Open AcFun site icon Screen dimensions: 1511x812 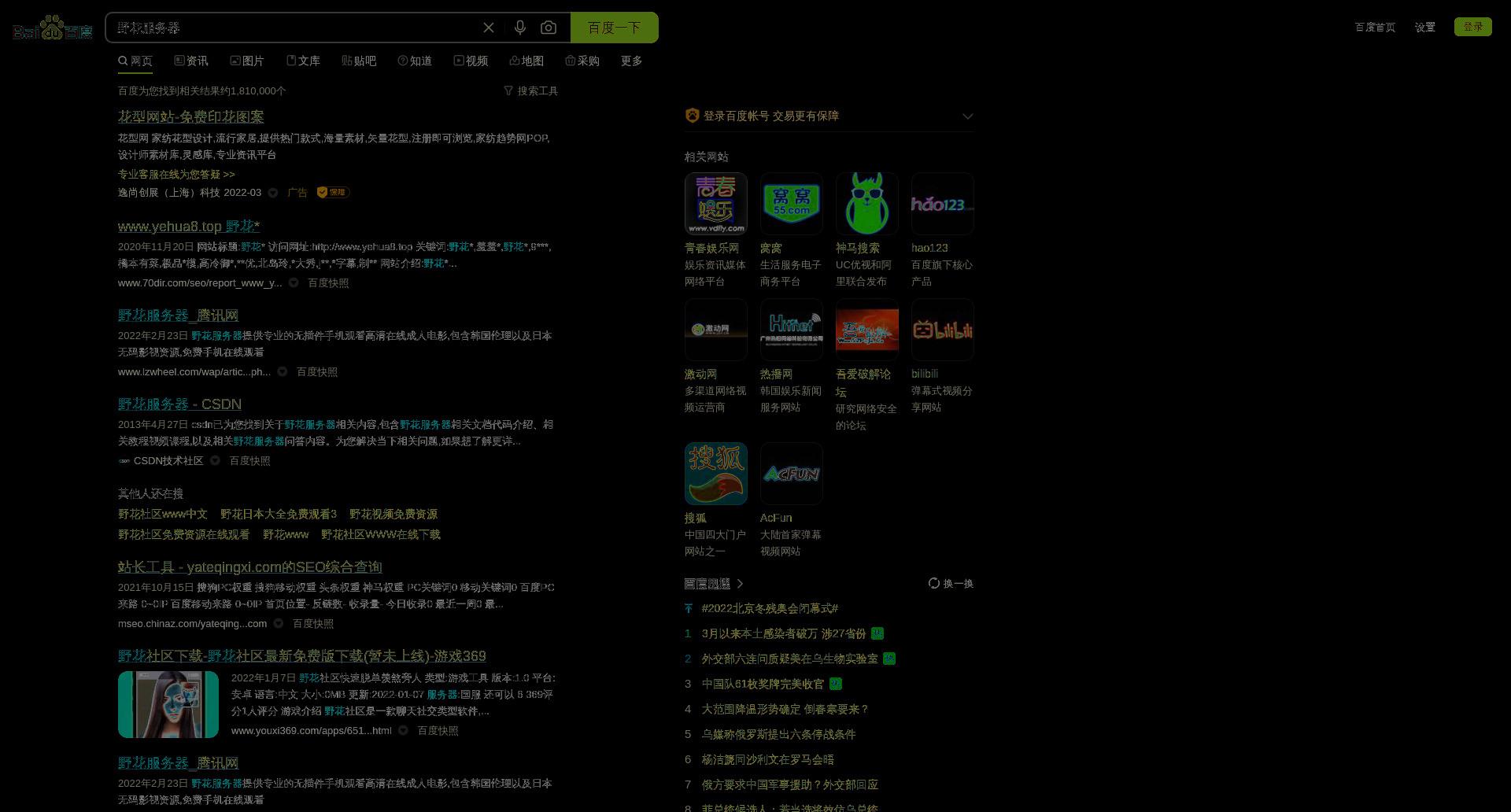(792, 474)
